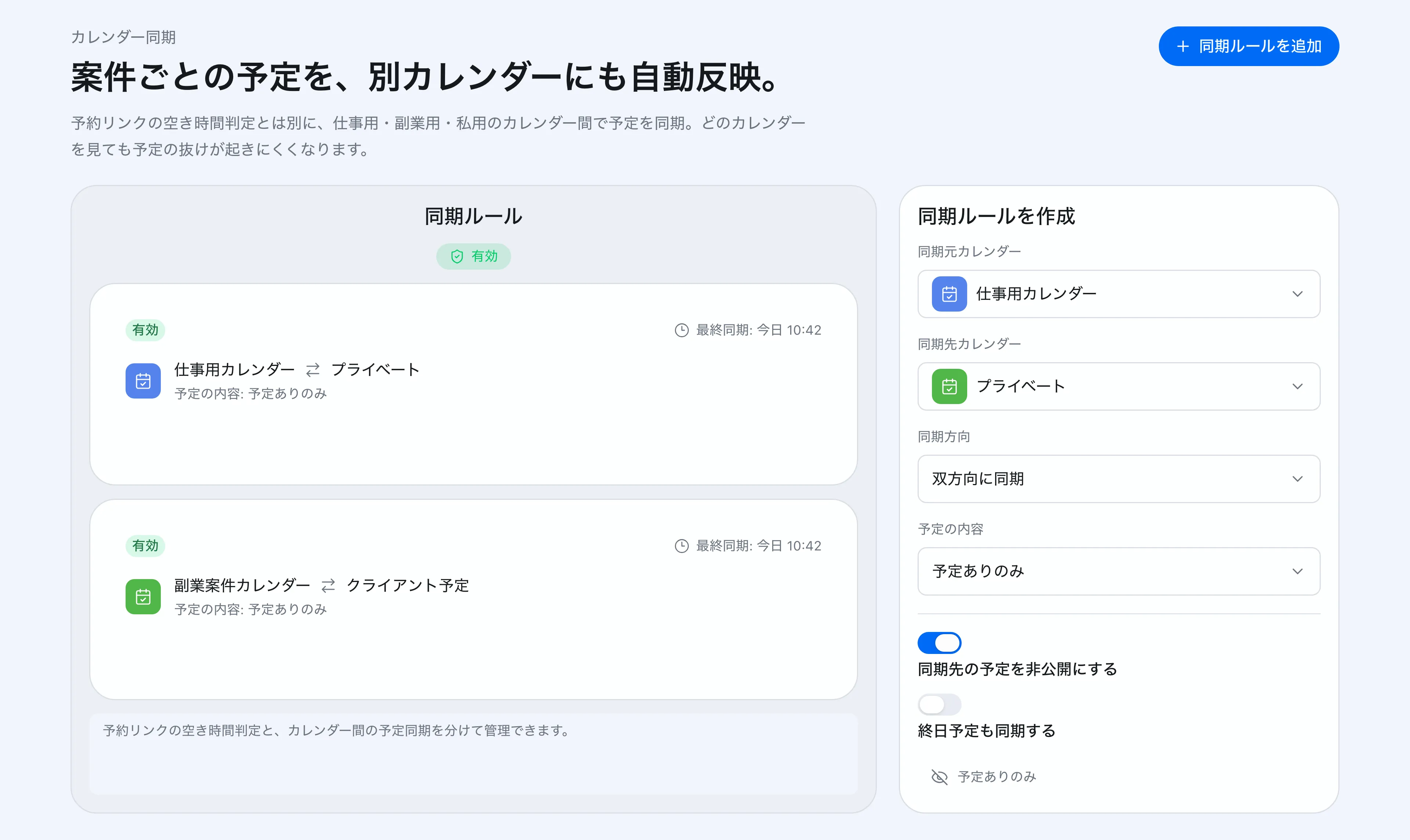Click the shield icon in the 有効 badge
The image size is (1410, 840).
click(x=457, y=257)
